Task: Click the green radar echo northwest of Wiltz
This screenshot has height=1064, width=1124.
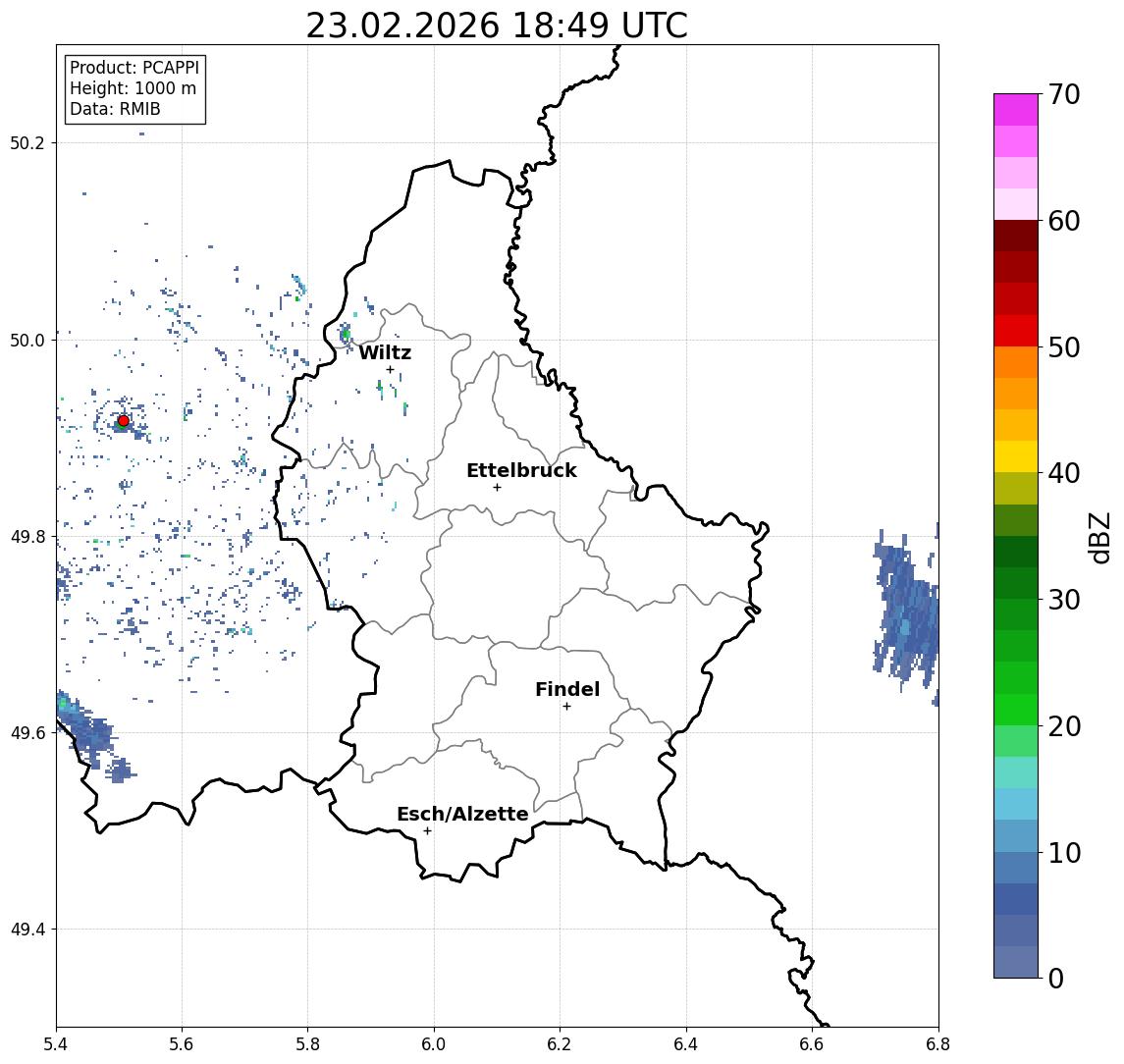Action: point(346,334)
